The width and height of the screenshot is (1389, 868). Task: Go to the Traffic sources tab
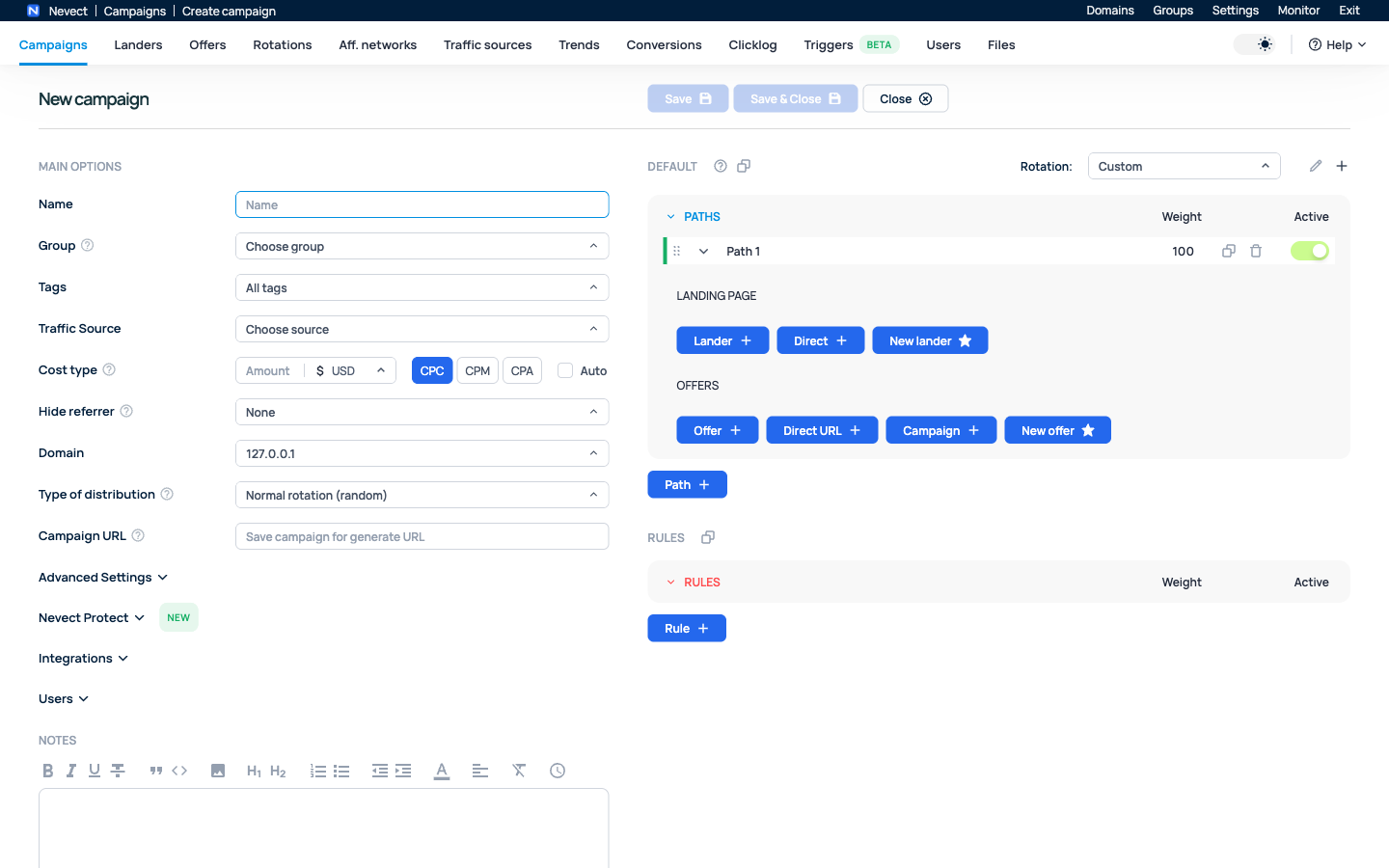pyautogui.click(x=487, y=44)
